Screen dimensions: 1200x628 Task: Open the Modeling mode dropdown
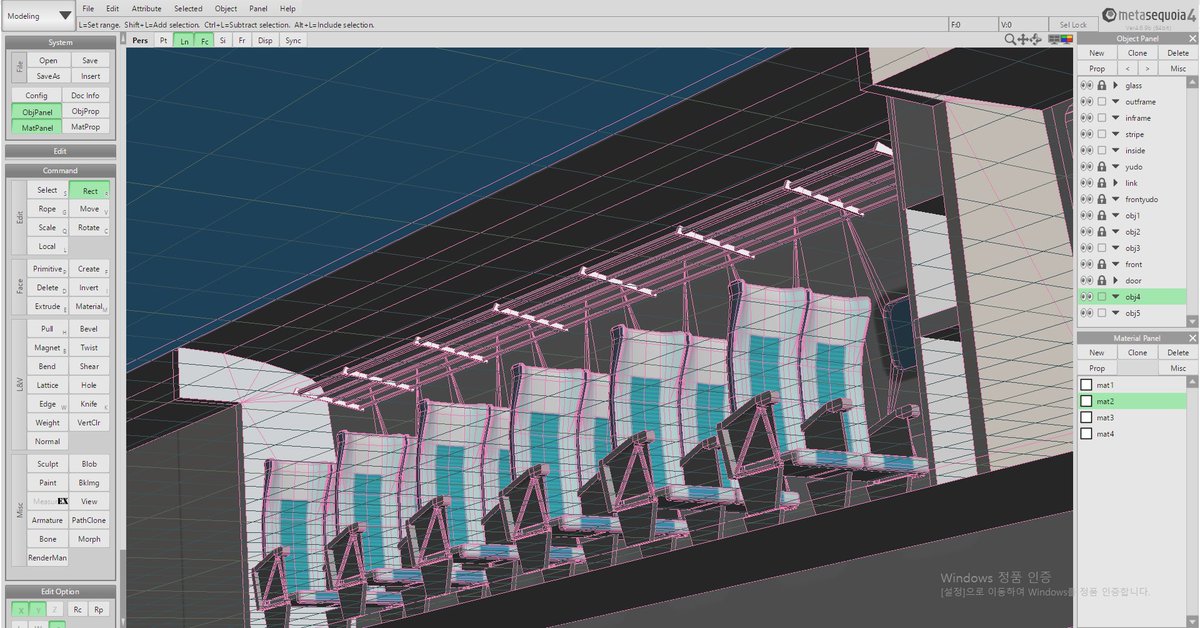click(38, 16)
